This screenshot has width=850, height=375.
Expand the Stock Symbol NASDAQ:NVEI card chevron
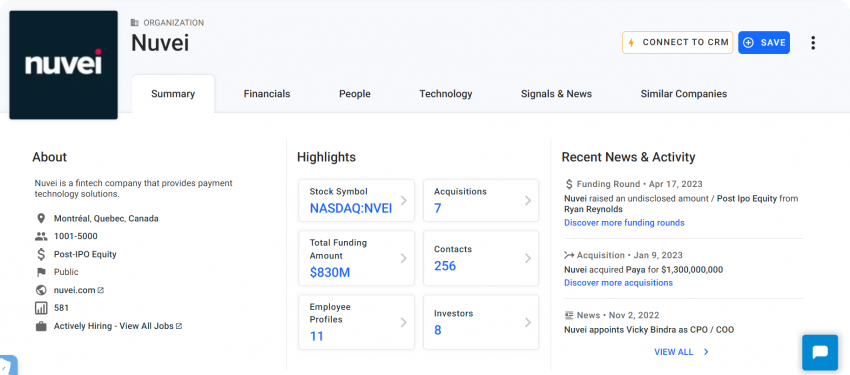pos(403,201)
